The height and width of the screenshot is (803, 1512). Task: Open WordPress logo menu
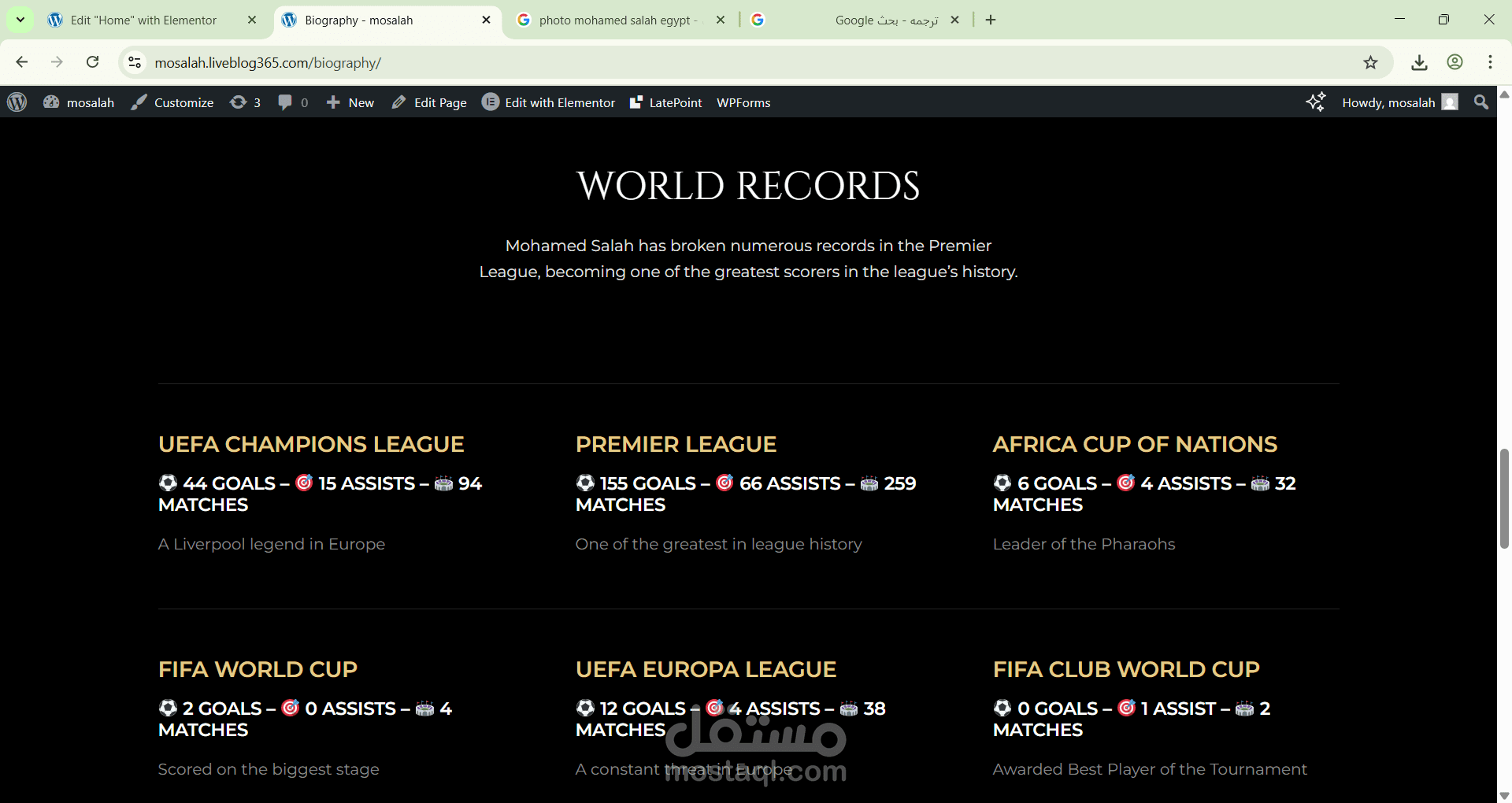pos(17,102)
